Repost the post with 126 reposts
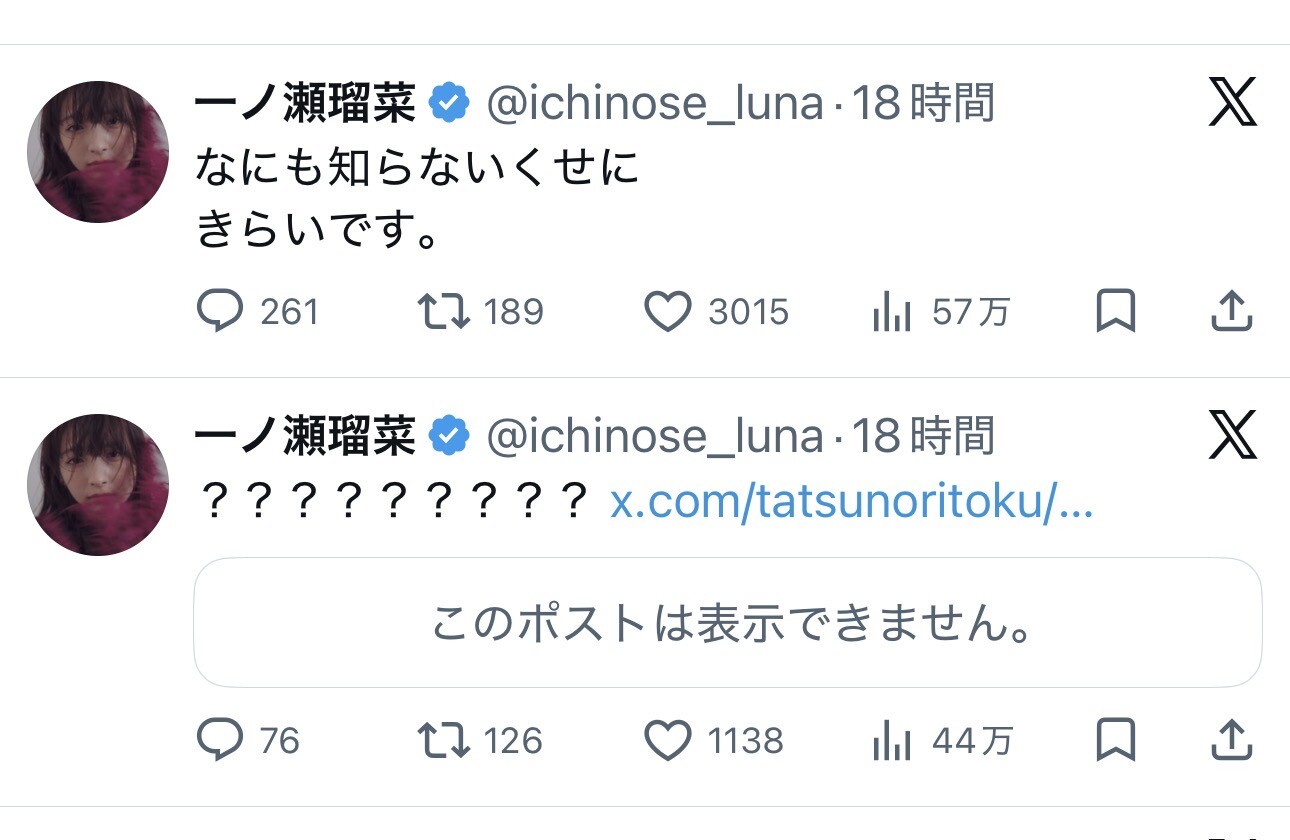The image size is (1290, 840). (x=443, y=741)
